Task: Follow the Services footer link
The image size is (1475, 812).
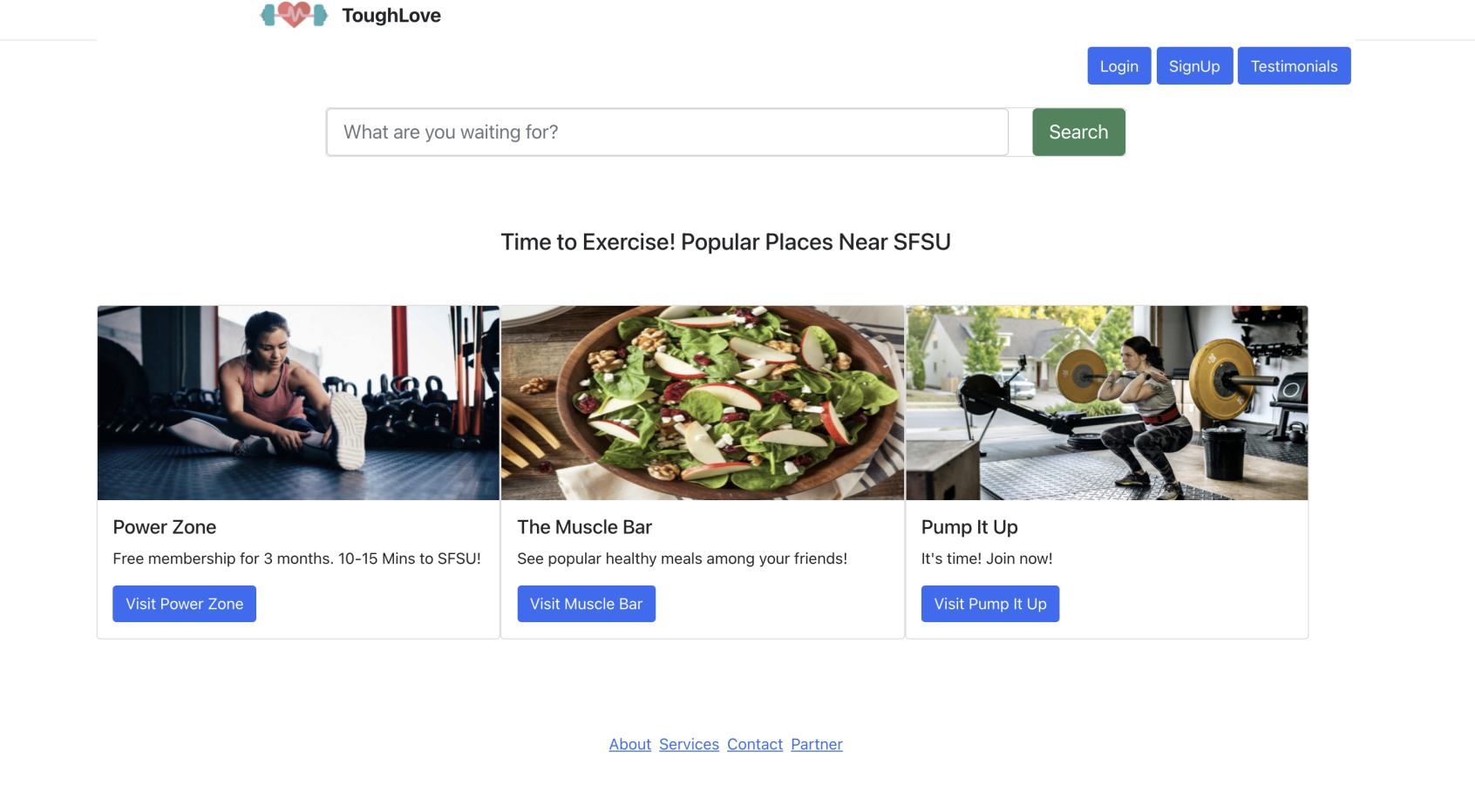Action: pos(689,744)
